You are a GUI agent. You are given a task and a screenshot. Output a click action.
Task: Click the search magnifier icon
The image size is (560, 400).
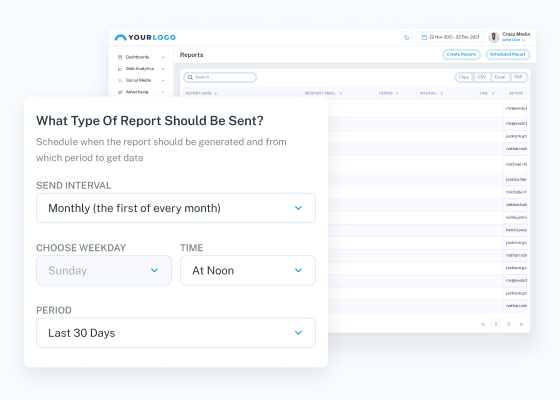(190, 78)
